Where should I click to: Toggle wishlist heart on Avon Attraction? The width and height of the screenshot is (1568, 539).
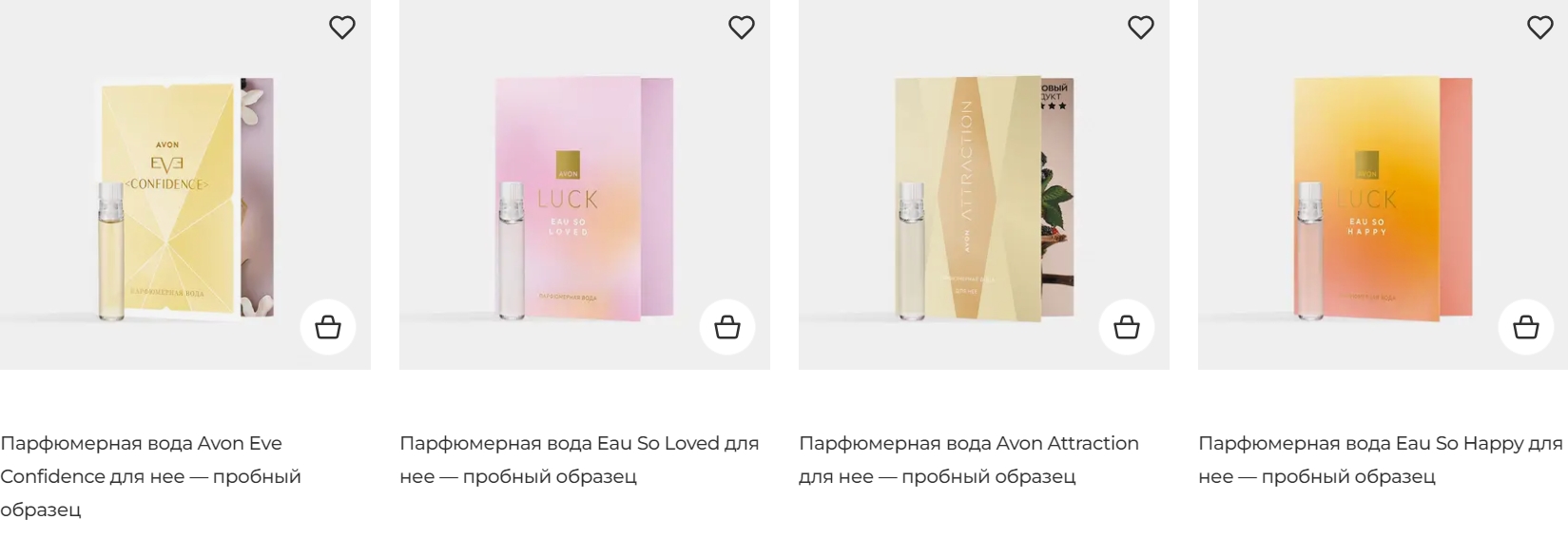click(x=1141, y=28)
